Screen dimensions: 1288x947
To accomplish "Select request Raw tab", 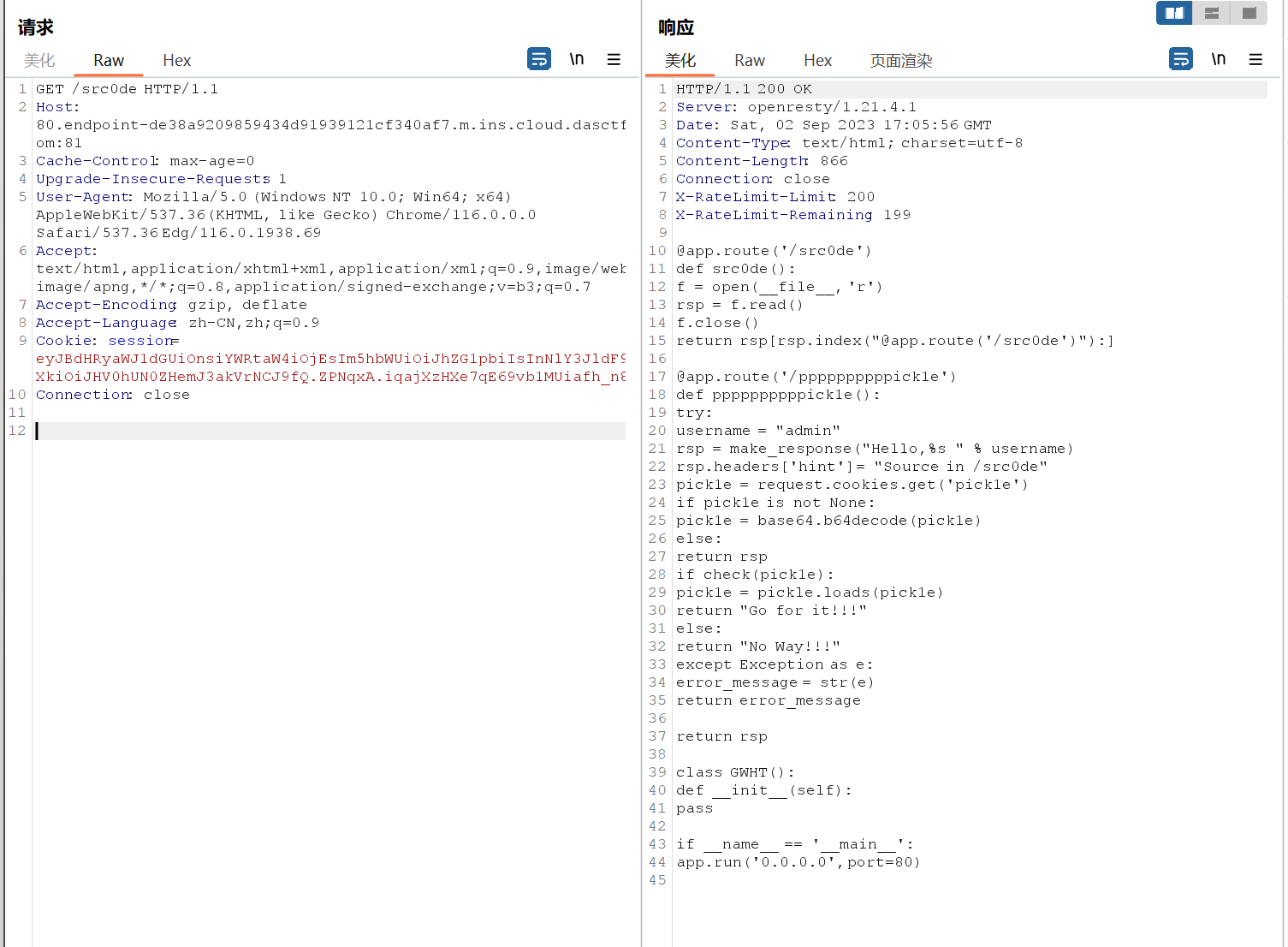I will click(x=109, y=60).
